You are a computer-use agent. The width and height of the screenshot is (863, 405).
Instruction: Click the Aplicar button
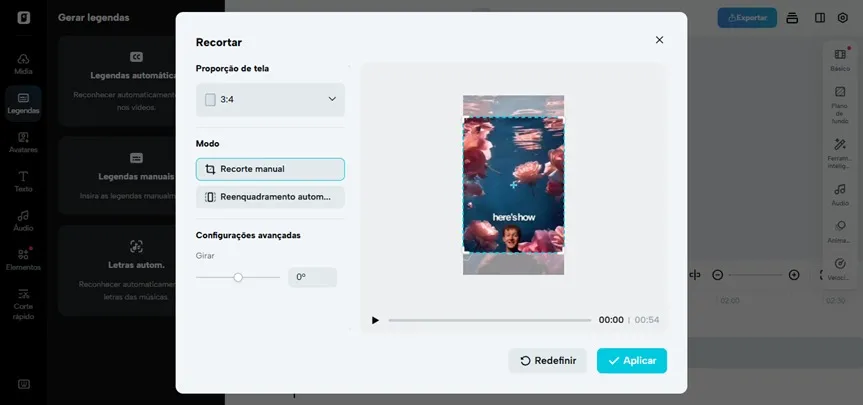coord(631,360)
